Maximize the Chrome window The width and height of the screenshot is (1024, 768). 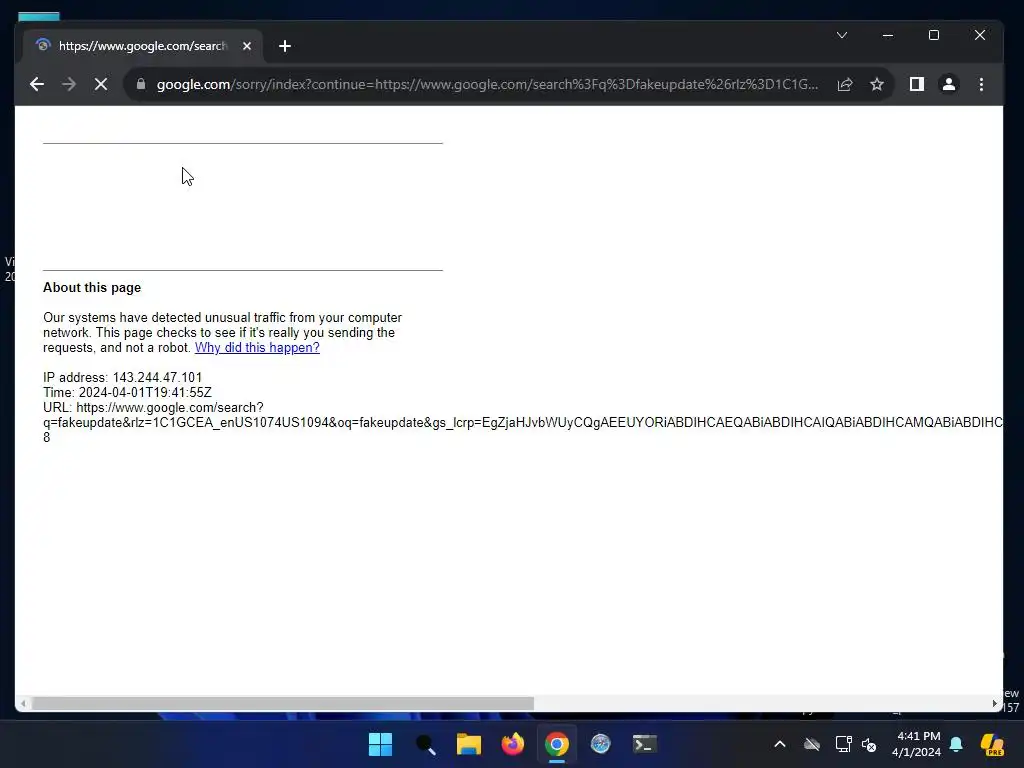(x=934, y=35)
